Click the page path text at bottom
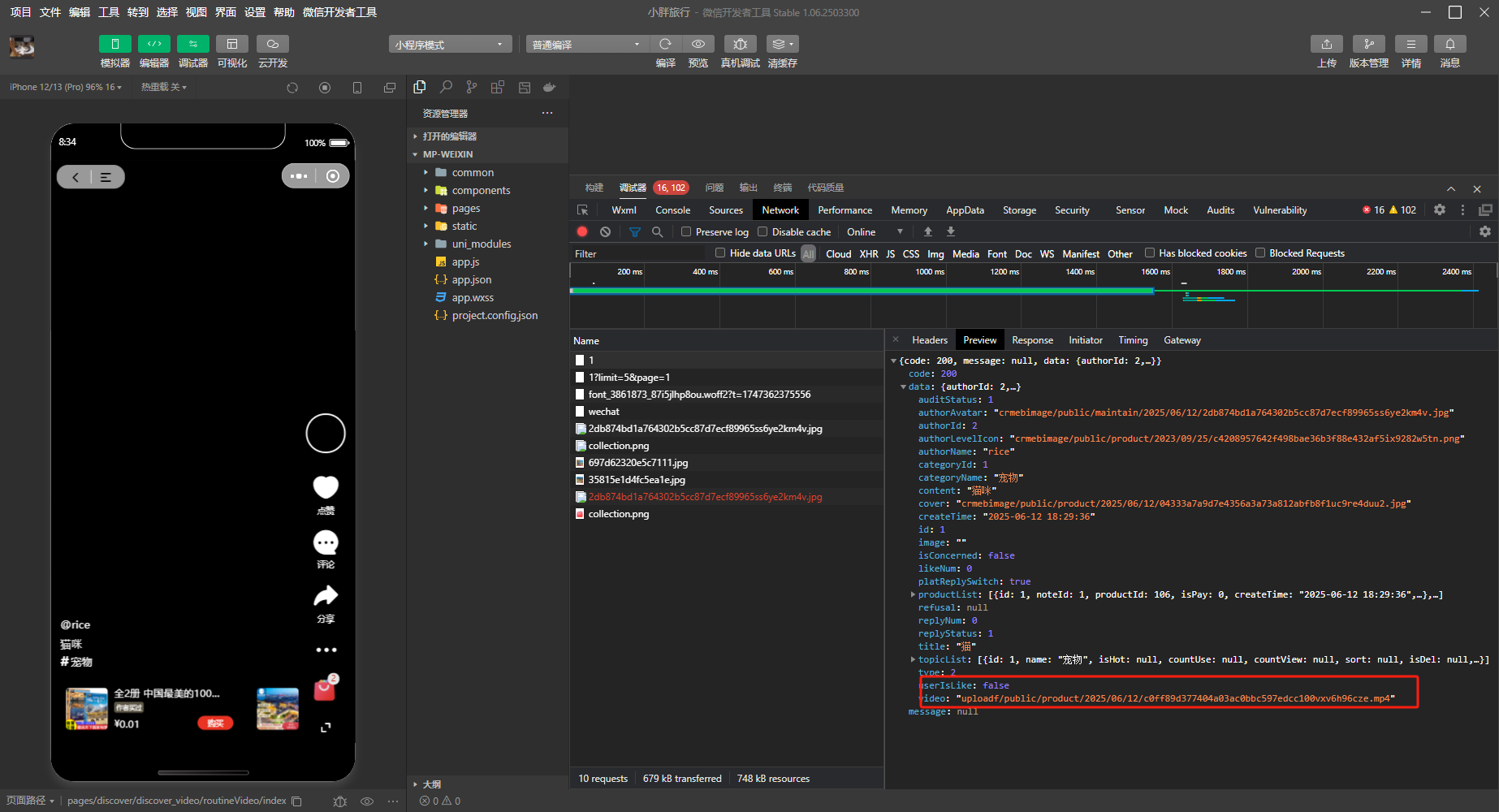The height and width of the screenshot is (812, 1499). (176, 801)
